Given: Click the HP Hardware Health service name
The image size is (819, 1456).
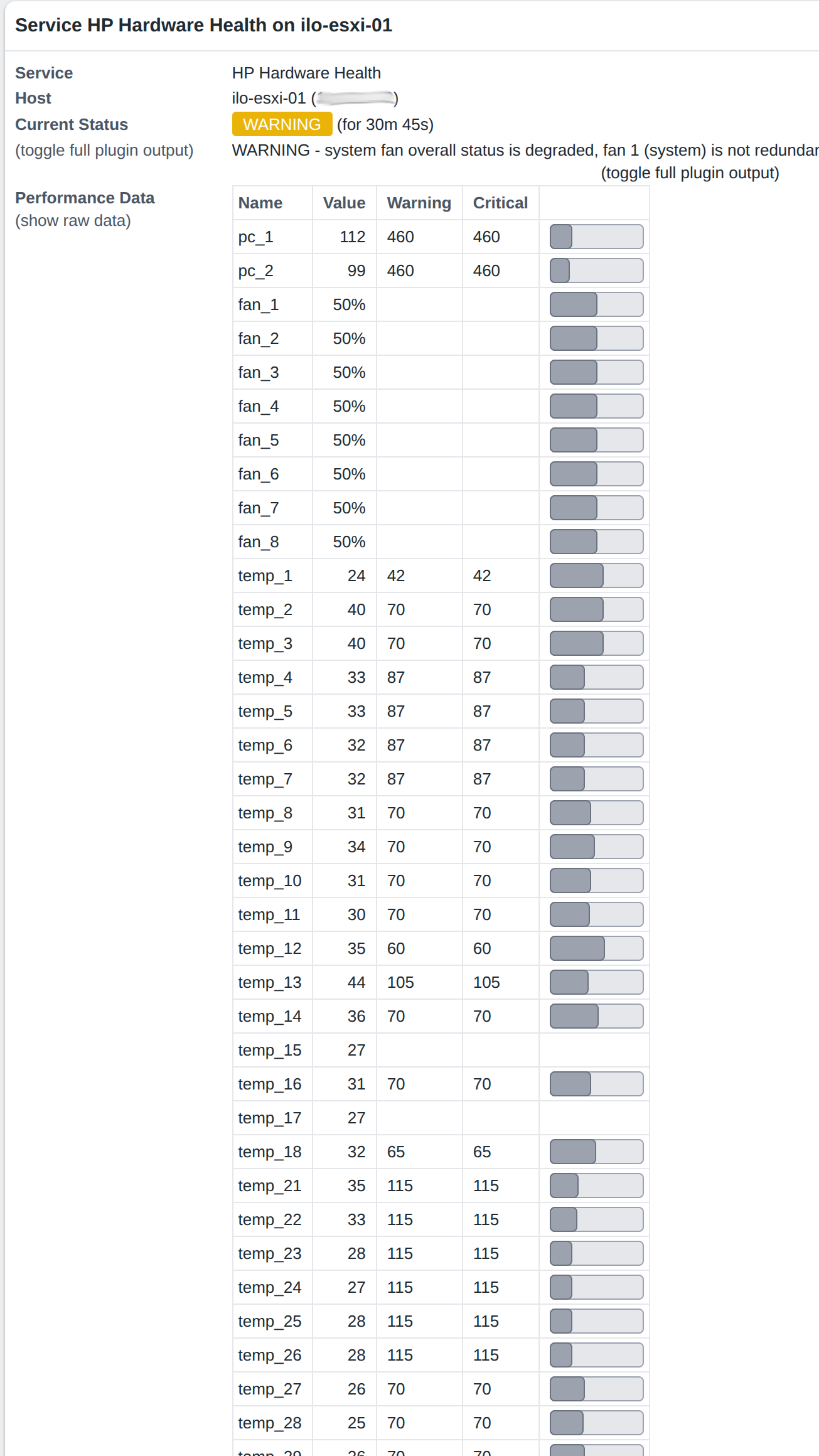Looking at the screenshot, I should tap(306, 73).
